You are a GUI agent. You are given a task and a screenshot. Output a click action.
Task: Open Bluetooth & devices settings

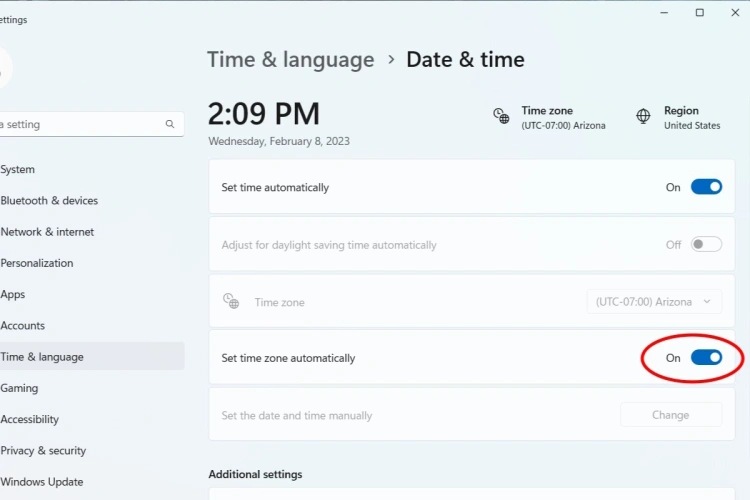pos(50,200)
